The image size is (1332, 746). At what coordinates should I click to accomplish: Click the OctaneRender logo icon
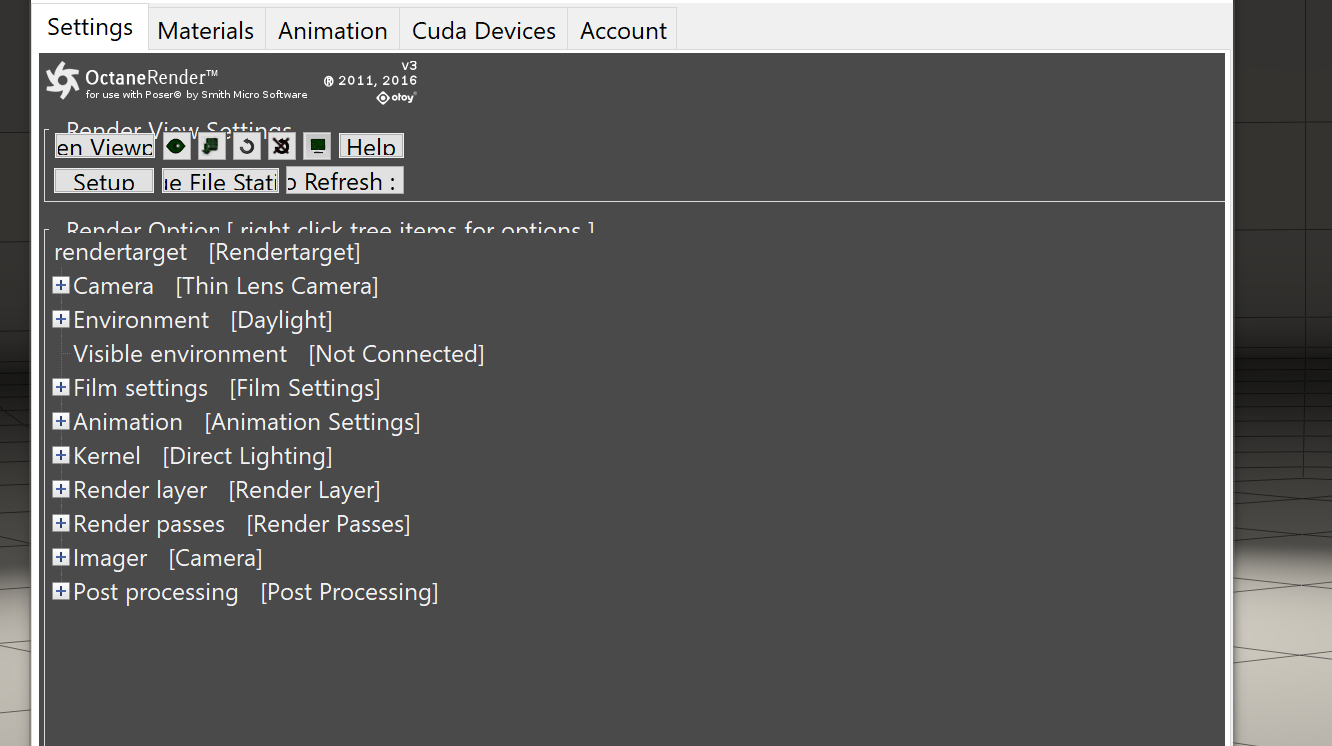click(x=62, y=81)
